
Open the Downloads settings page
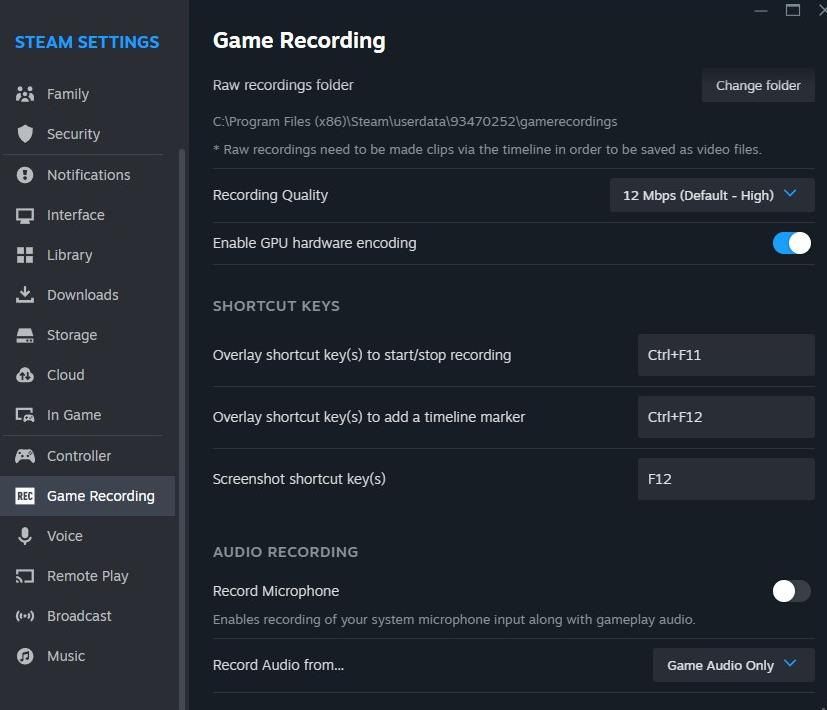click(x=83, y=295)
